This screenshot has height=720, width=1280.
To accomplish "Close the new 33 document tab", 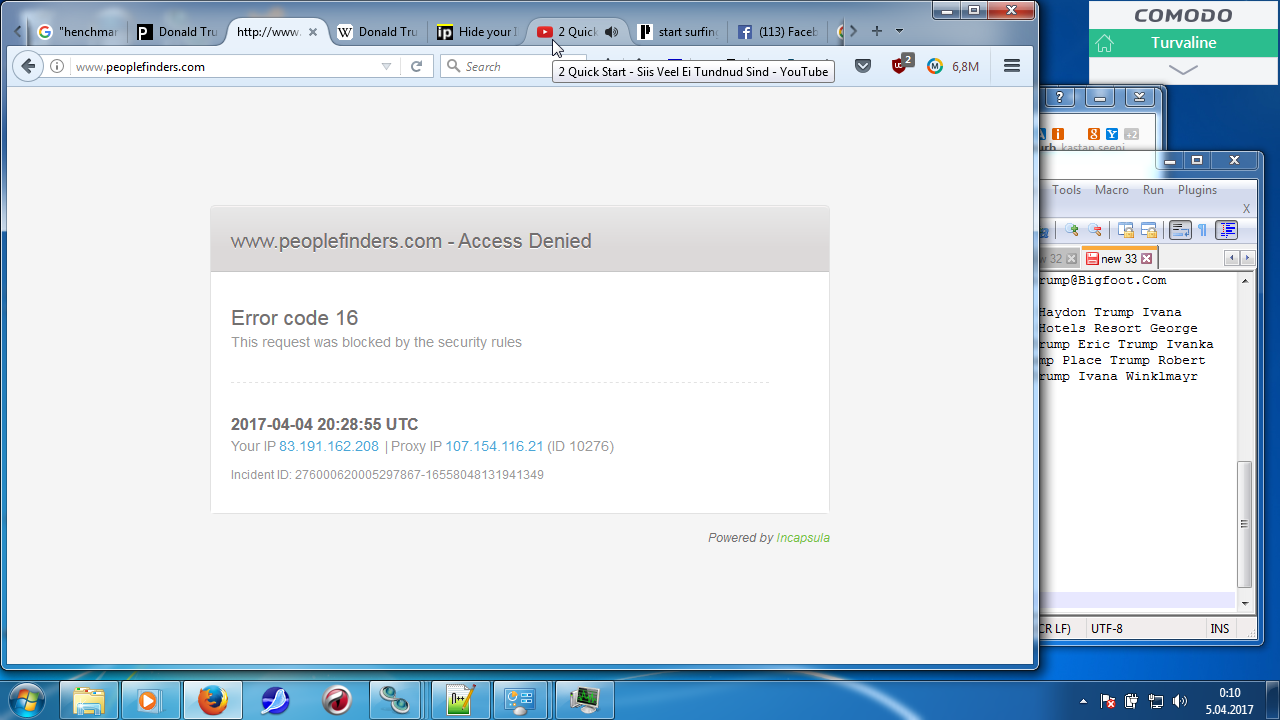I will tap(1146, 258).
